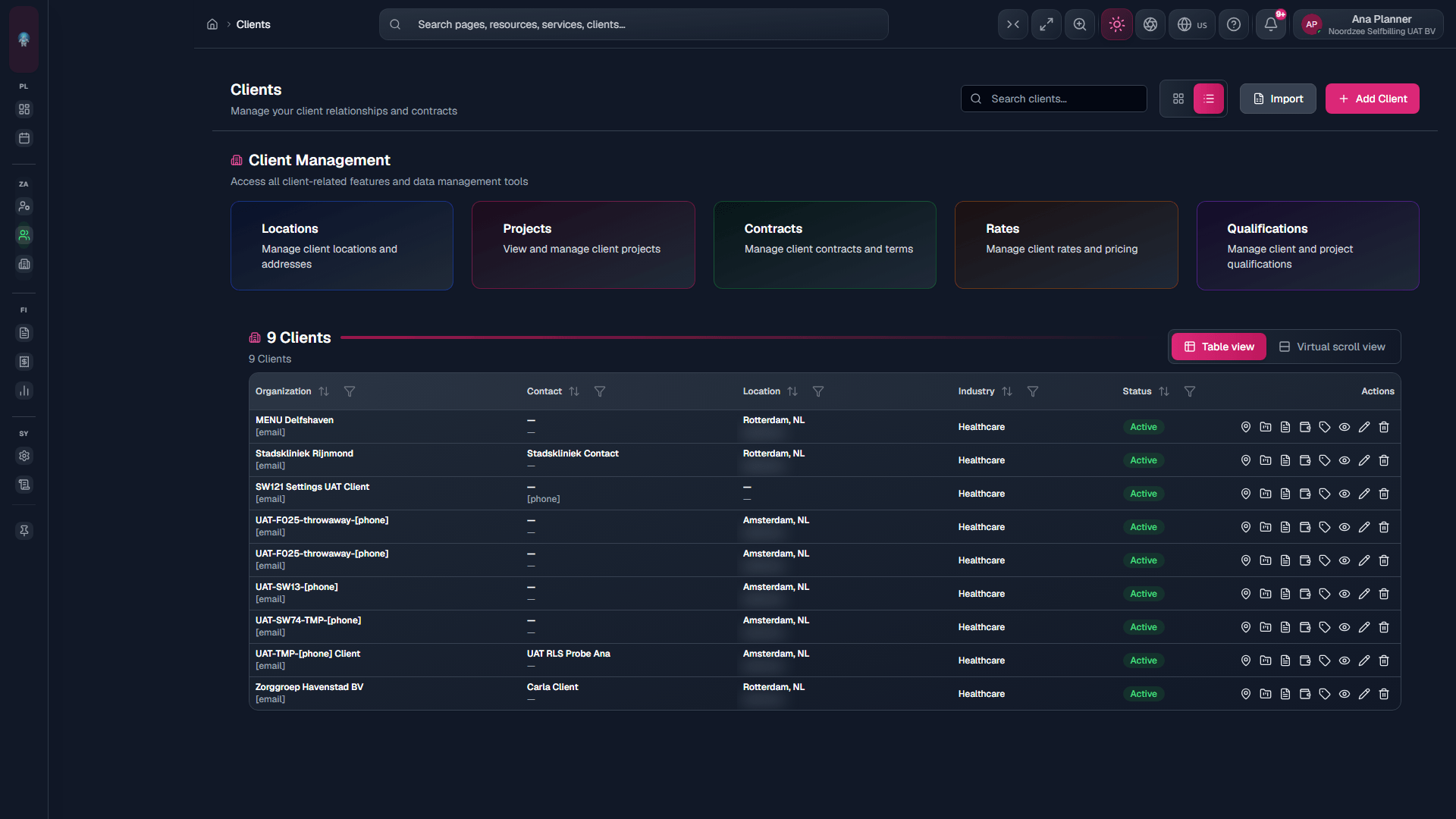Open location pin for Zorggroep Havenstad BV
The width and height of the screenshot is (1456, 819).
tap(1245, 694)
